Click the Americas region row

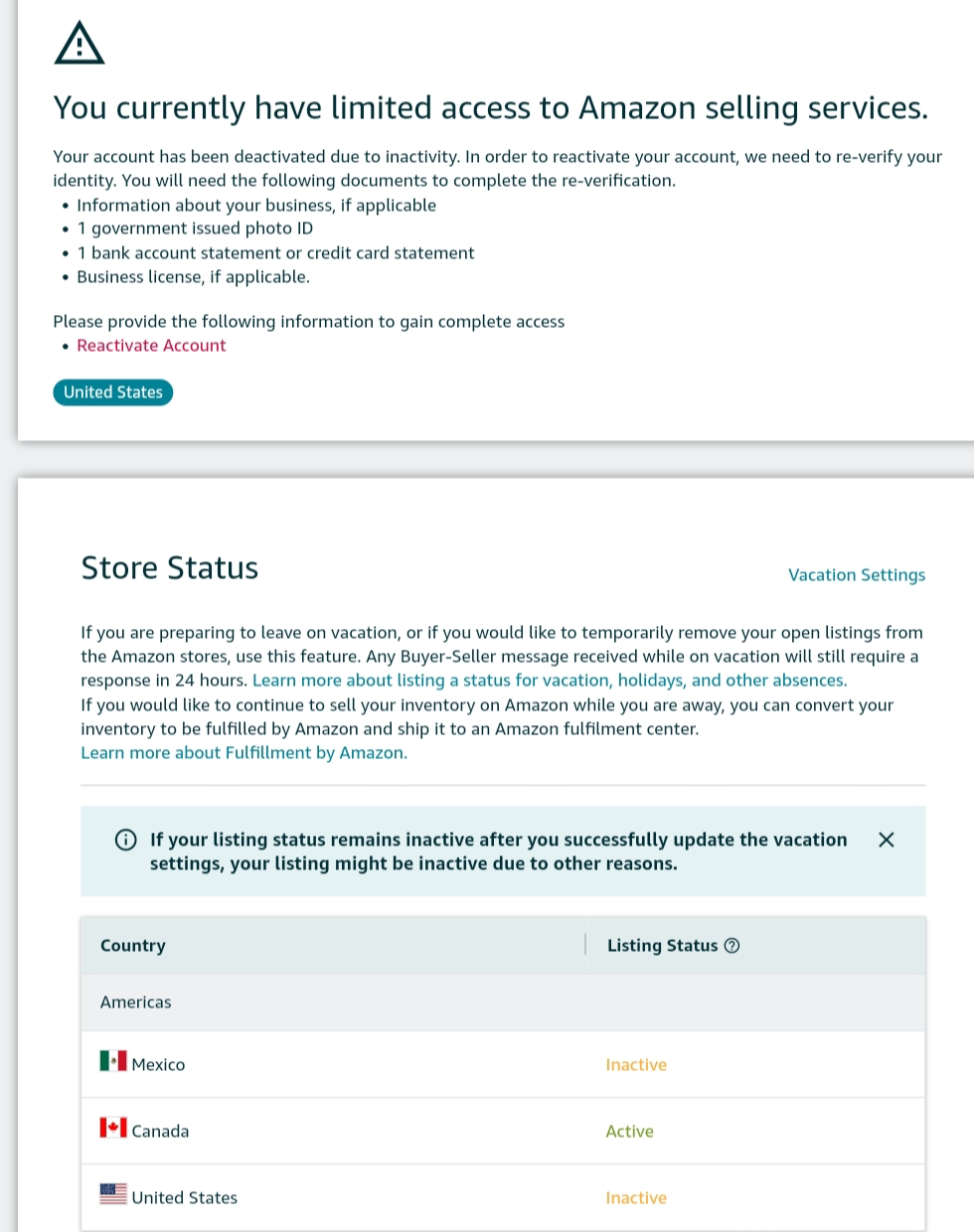pyautogui.click(x=503, y=1002)
